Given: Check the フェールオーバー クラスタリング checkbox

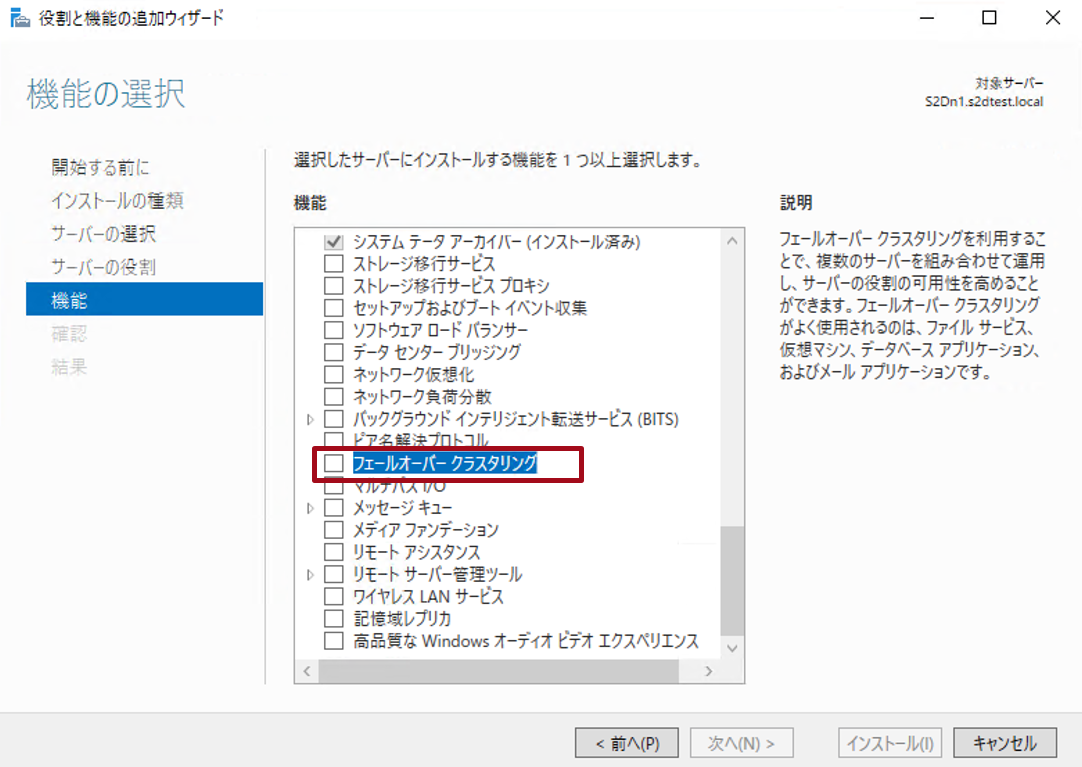Looking at the screenshot, I should [x=334, y=463].
